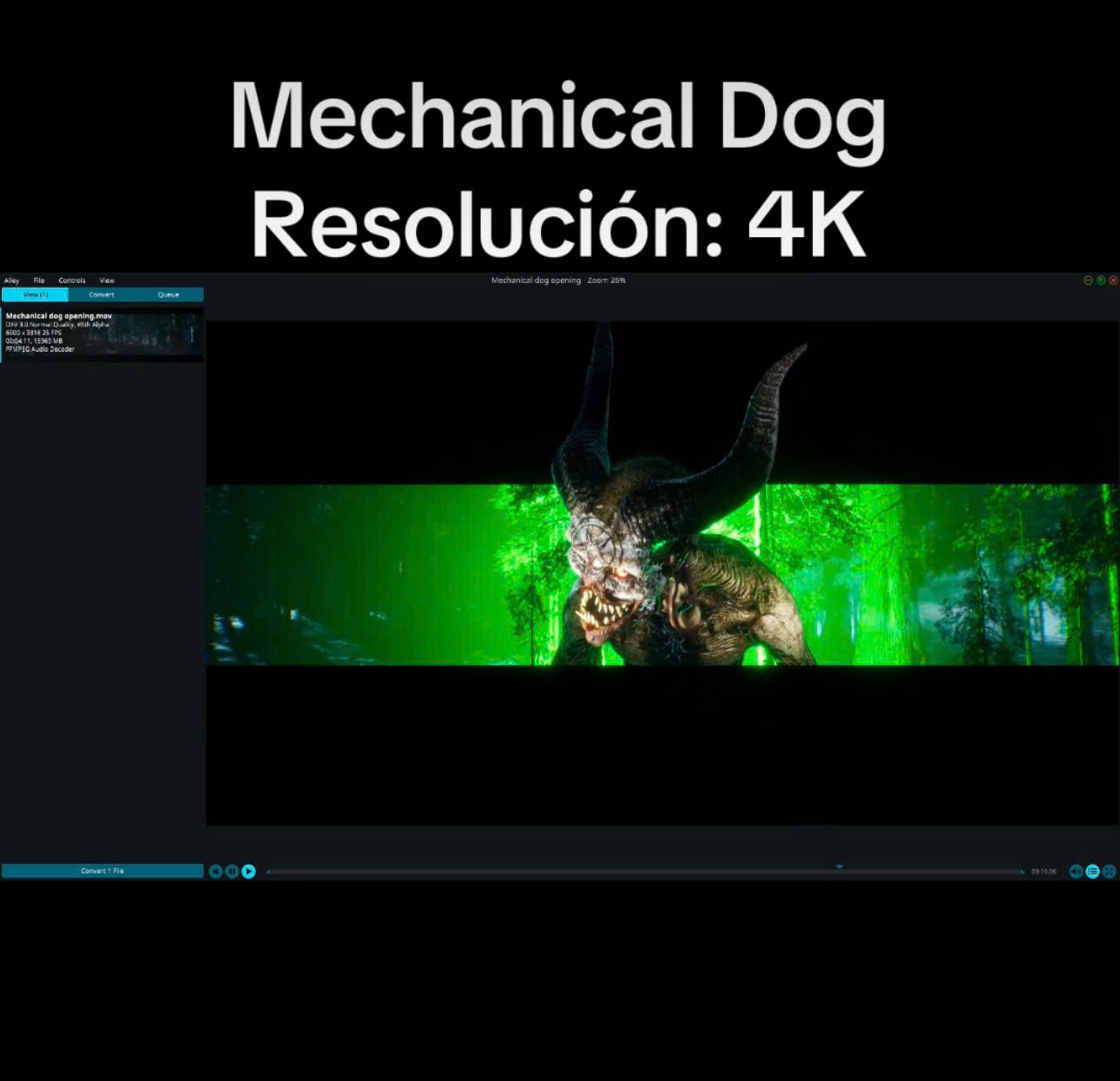Toggle the file list panel icon

1092,871
